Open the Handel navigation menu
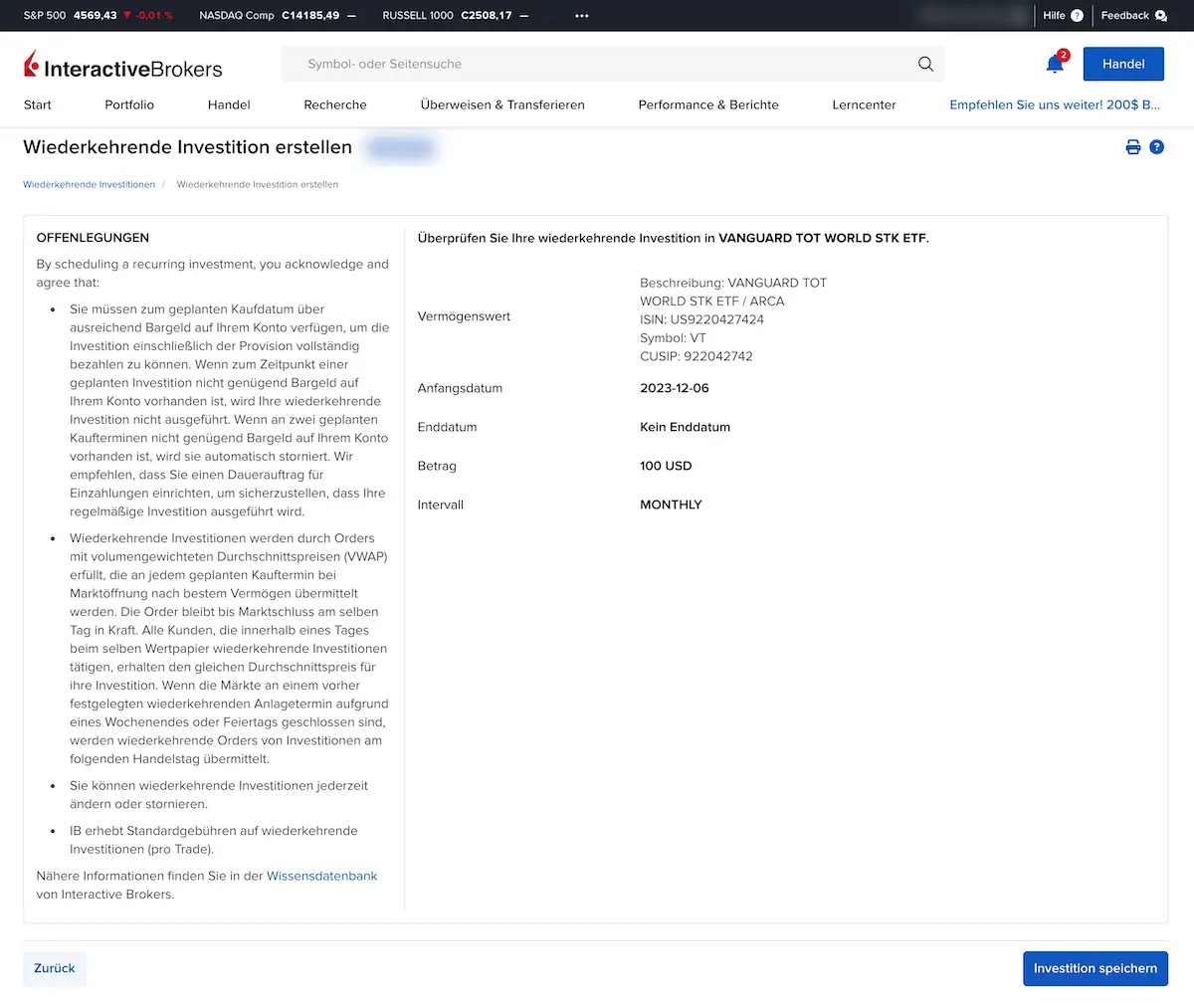The width and height of the screenshot is (1194, 1008). click(229, 104)
